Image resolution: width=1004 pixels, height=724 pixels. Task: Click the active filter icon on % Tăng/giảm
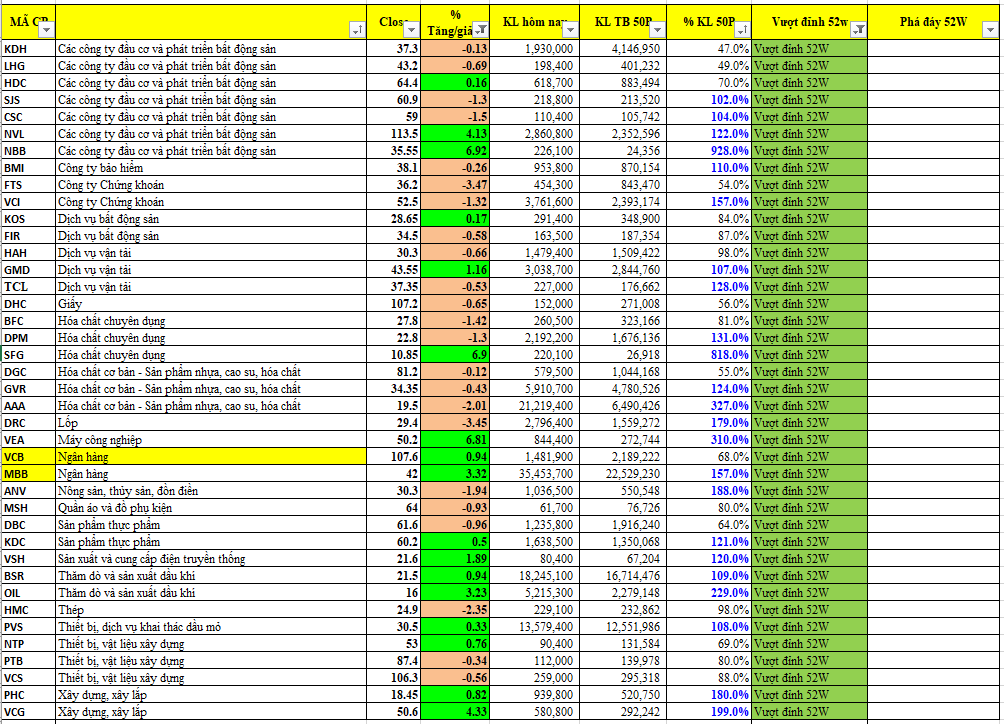pos(480,31)
